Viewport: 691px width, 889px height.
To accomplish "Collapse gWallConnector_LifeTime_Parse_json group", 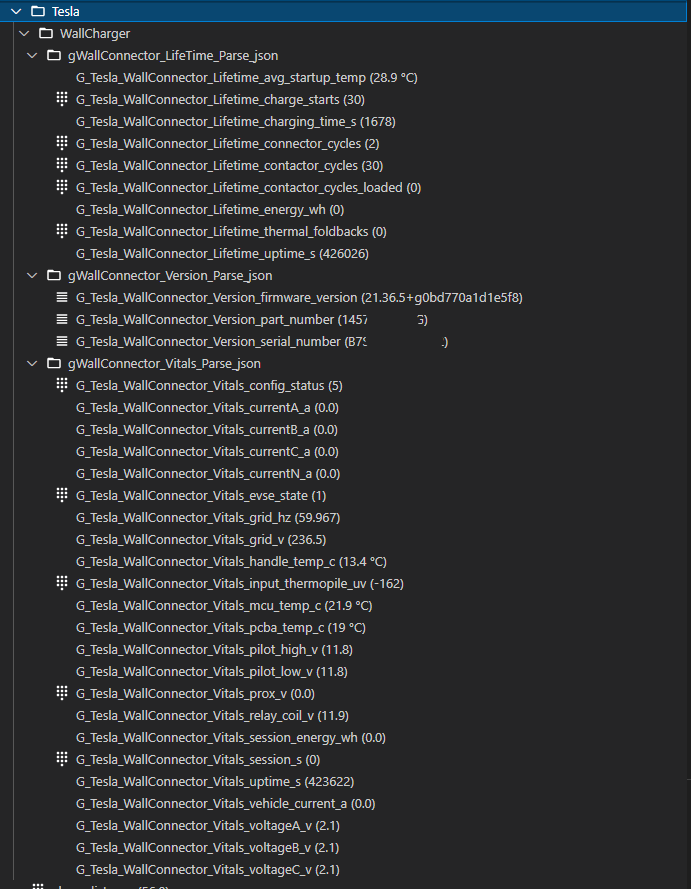I will click(32, 55).
